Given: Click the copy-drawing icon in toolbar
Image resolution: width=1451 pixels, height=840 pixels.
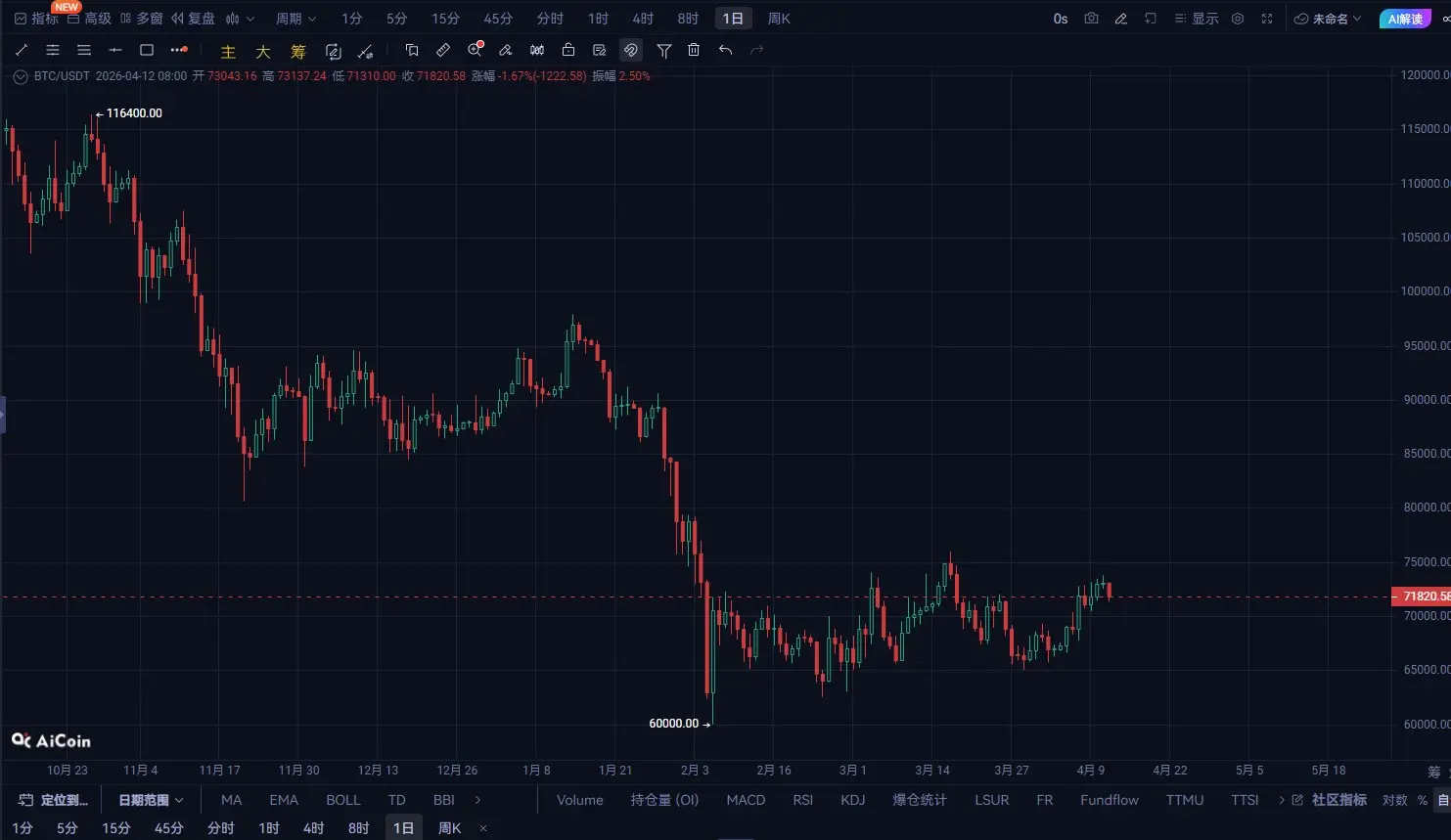Looking at the screenshot, I should click(x=412, y=50).
